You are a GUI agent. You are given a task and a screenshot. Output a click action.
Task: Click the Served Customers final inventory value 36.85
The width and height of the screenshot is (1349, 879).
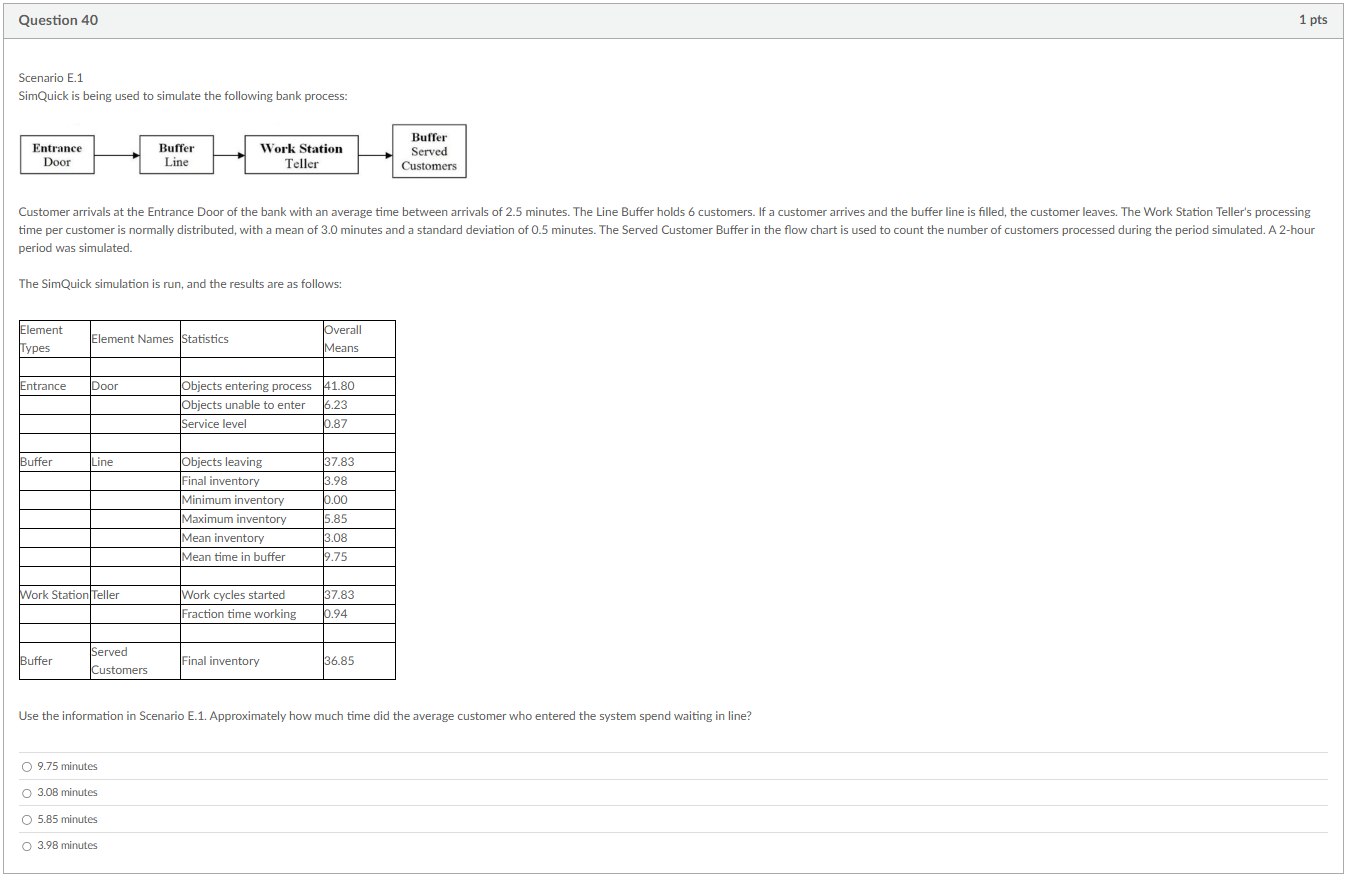[x=340, y=661]
